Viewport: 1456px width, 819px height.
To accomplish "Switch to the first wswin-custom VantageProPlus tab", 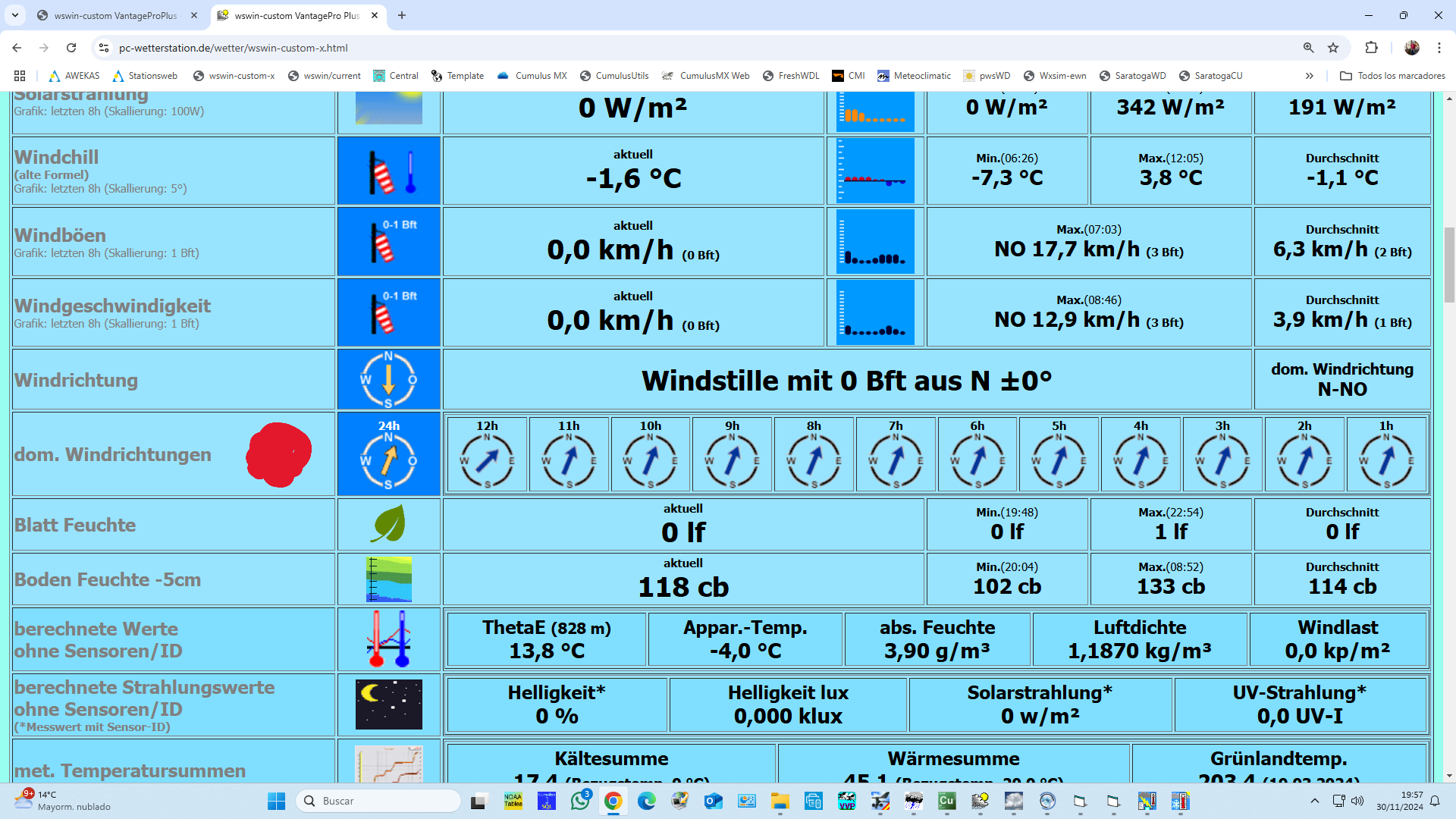I will [x=115, y=15].
